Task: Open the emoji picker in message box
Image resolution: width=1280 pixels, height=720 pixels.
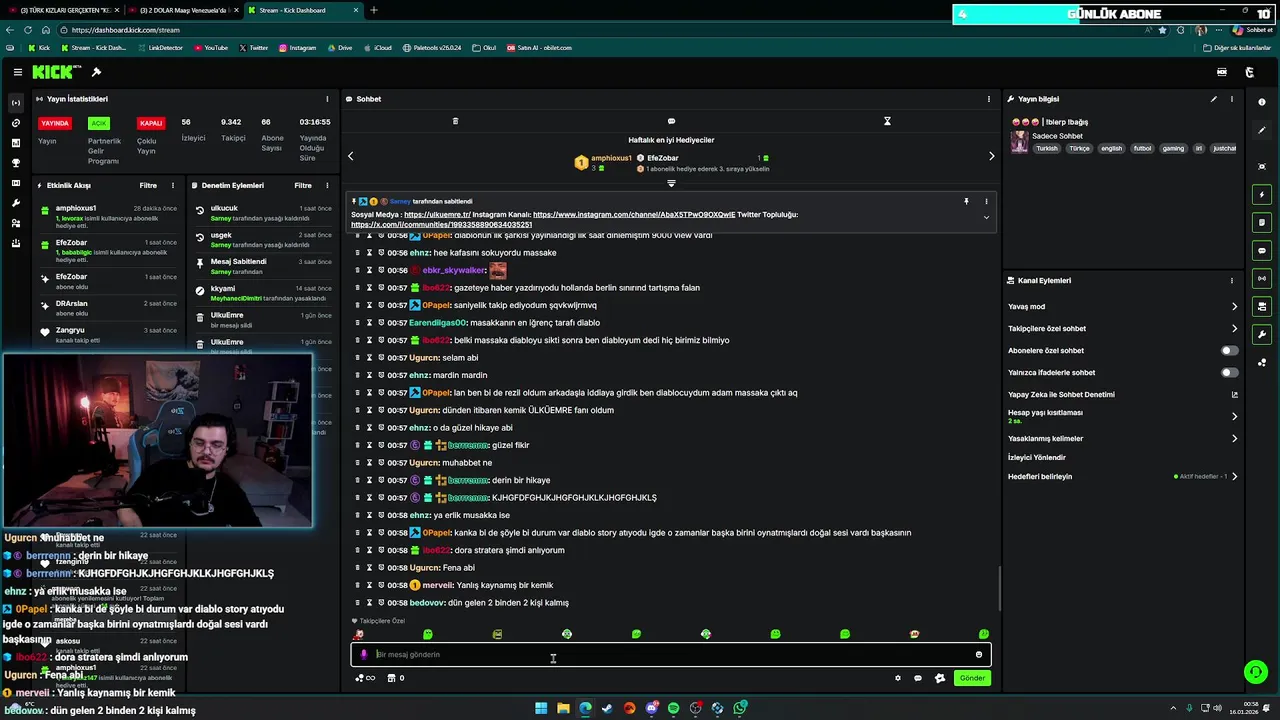Action: [x=979, y=655]
